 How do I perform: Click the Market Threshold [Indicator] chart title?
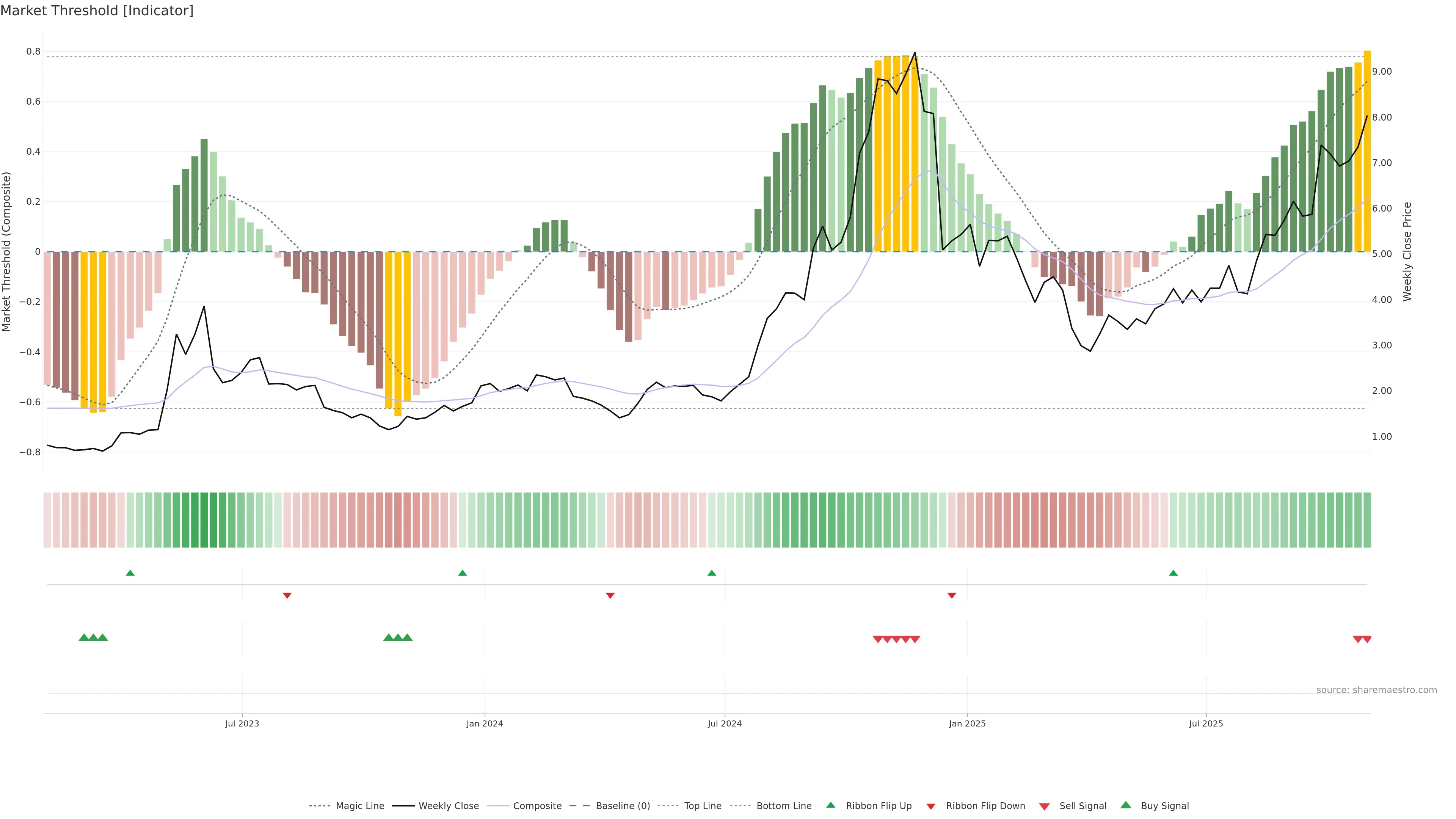[x=97, y=10]
